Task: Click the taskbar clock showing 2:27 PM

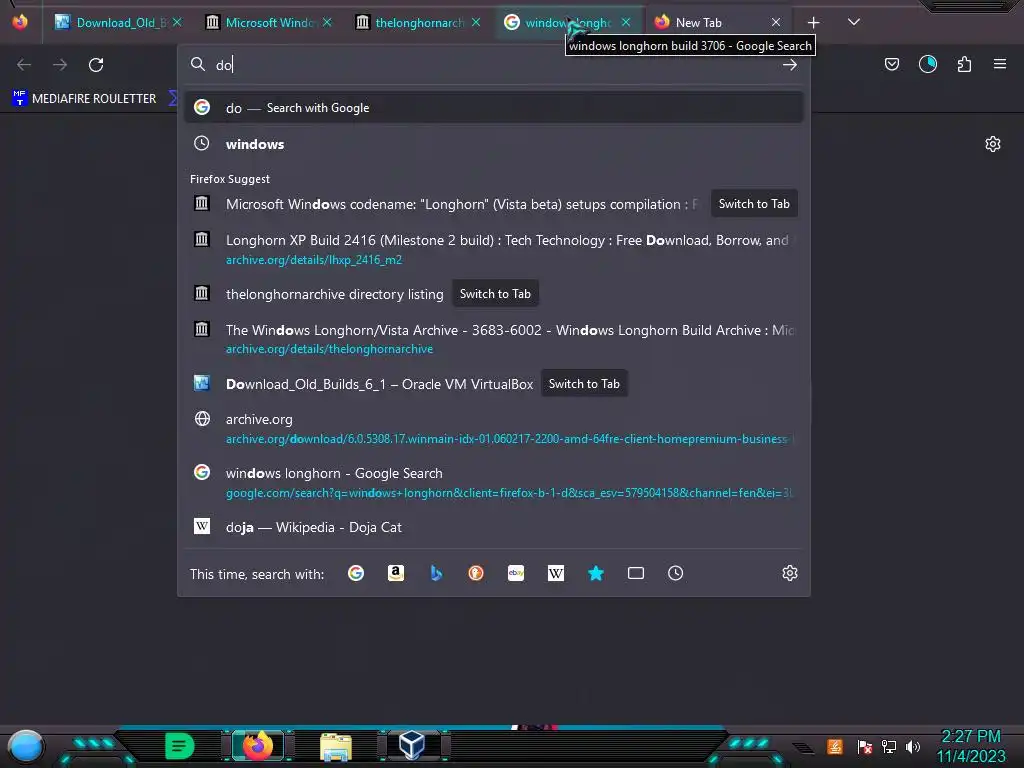Action: tap(971, 746)
